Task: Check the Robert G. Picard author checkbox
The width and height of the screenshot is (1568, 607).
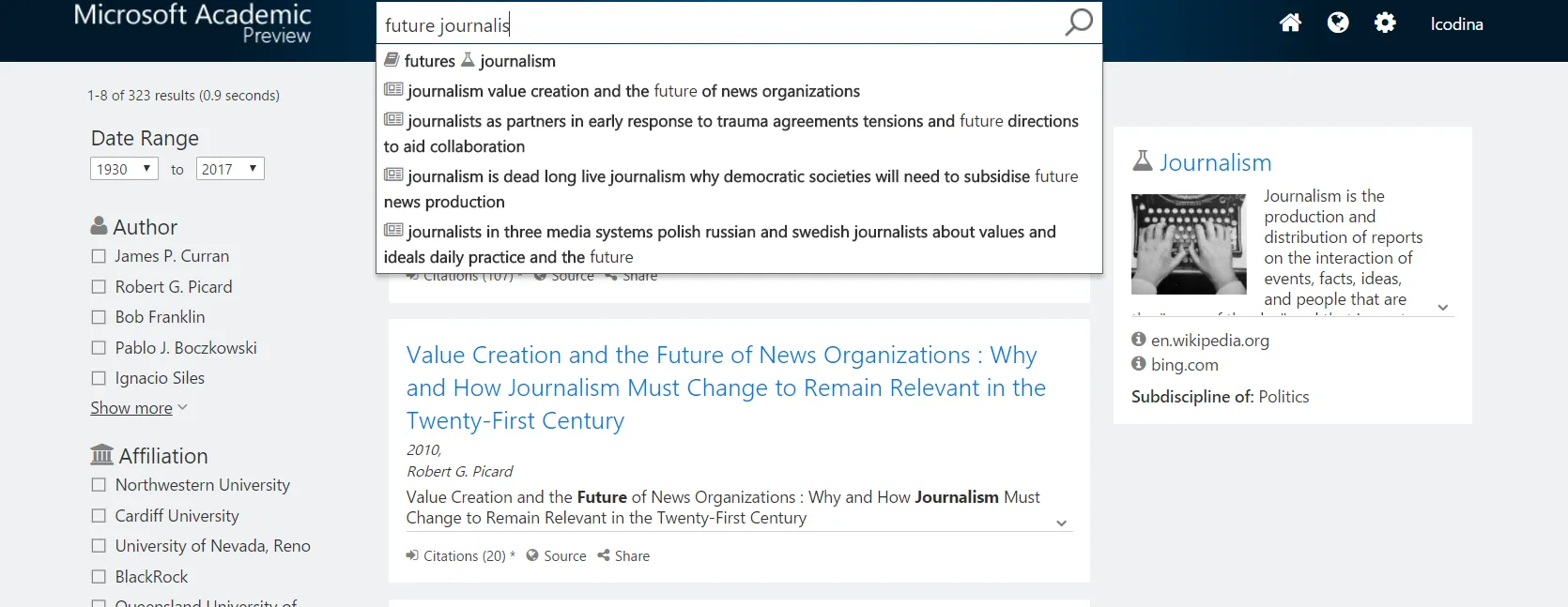Action: 98,286
